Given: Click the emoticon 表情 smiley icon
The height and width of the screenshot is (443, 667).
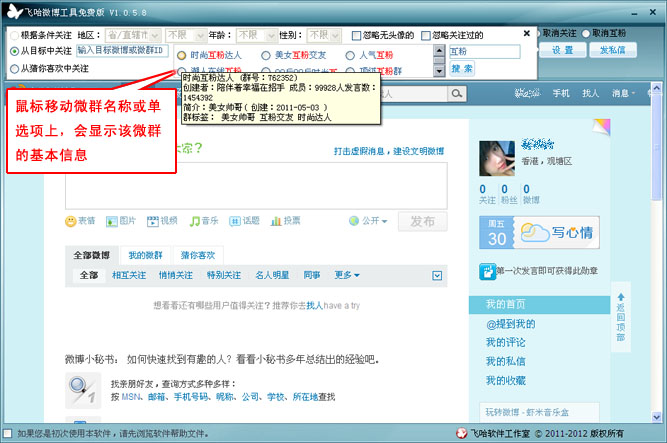Looking at the screenshot, I should click(x=70, y=221).
